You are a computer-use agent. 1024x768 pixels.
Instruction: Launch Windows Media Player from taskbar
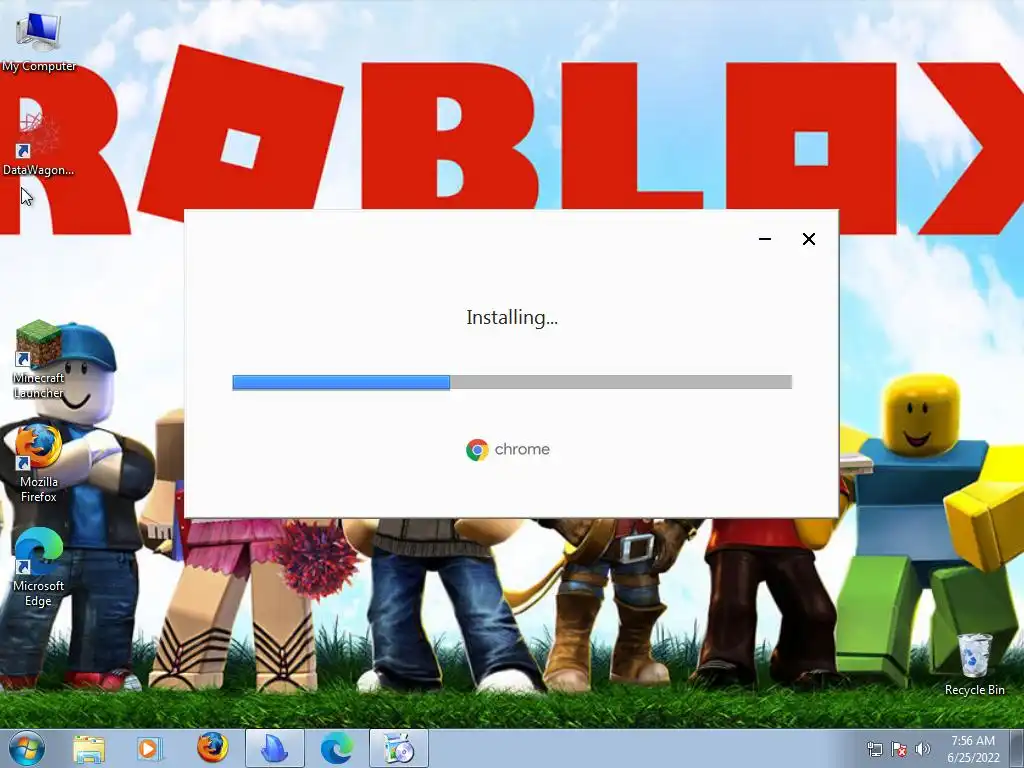[149, 749]
